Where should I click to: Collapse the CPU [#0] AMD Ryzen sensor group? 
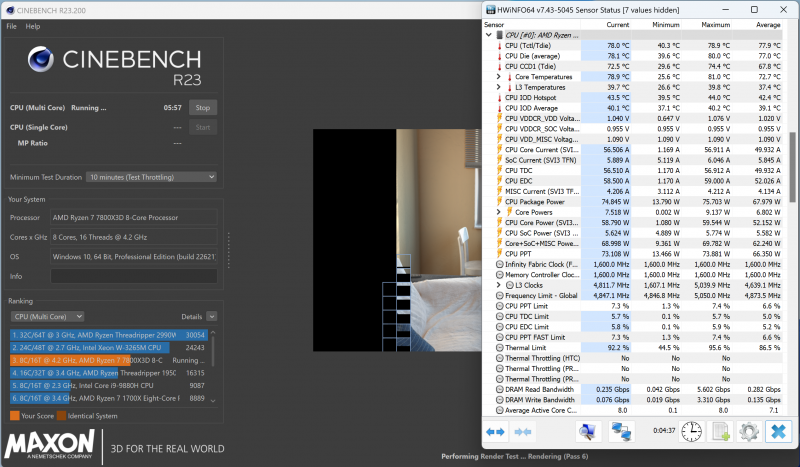coord(489,35)
